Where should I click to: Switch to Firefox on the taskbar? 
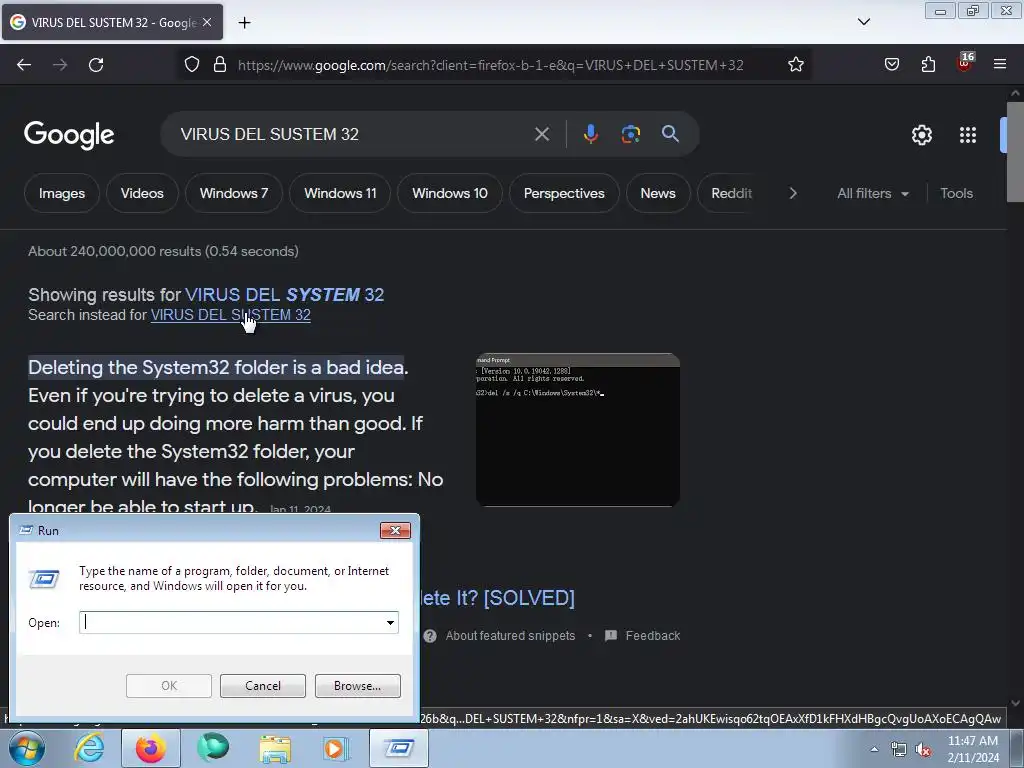(x=151, y=748)
